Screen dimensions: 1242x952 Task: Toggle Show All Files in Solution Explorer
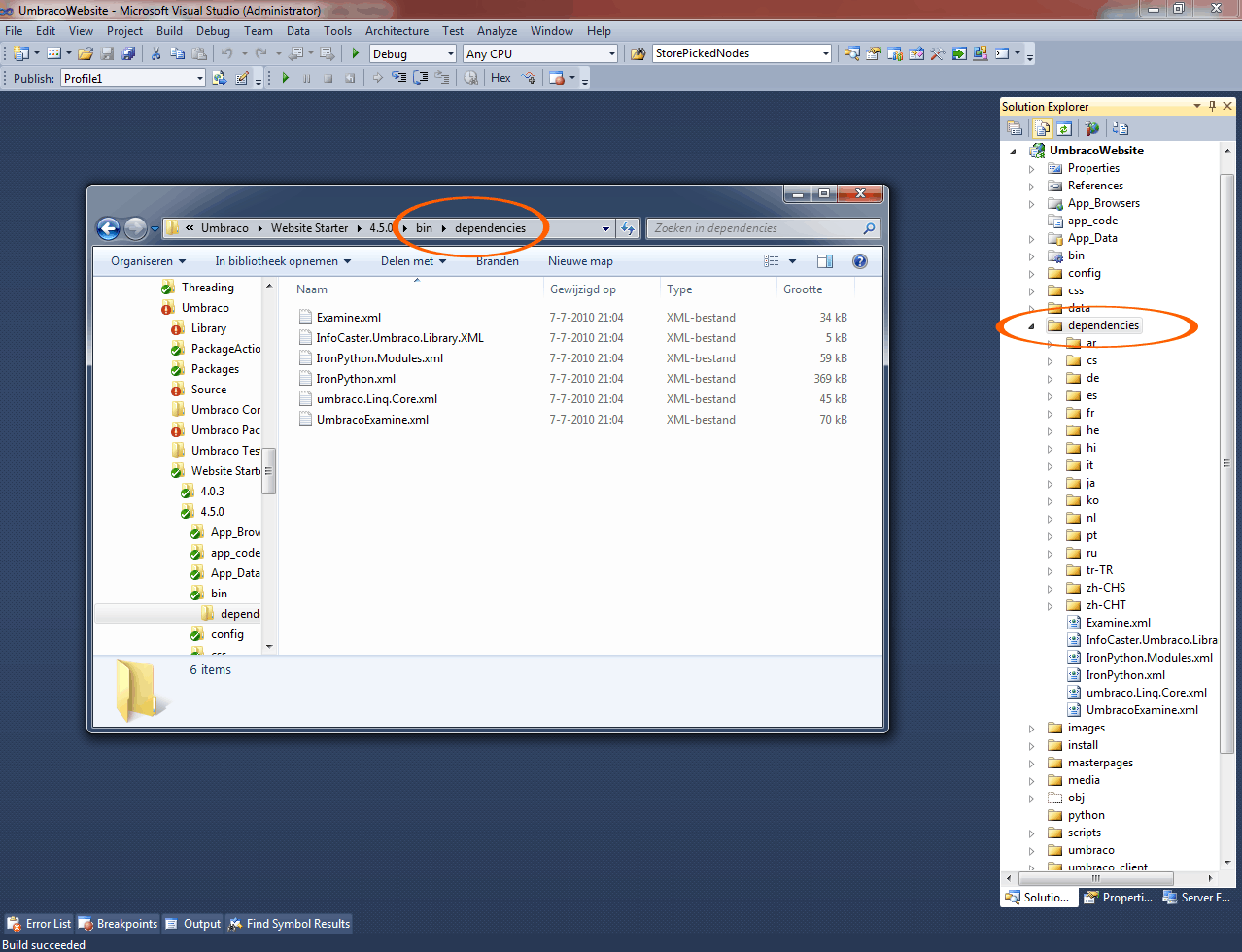(1043, 128)
